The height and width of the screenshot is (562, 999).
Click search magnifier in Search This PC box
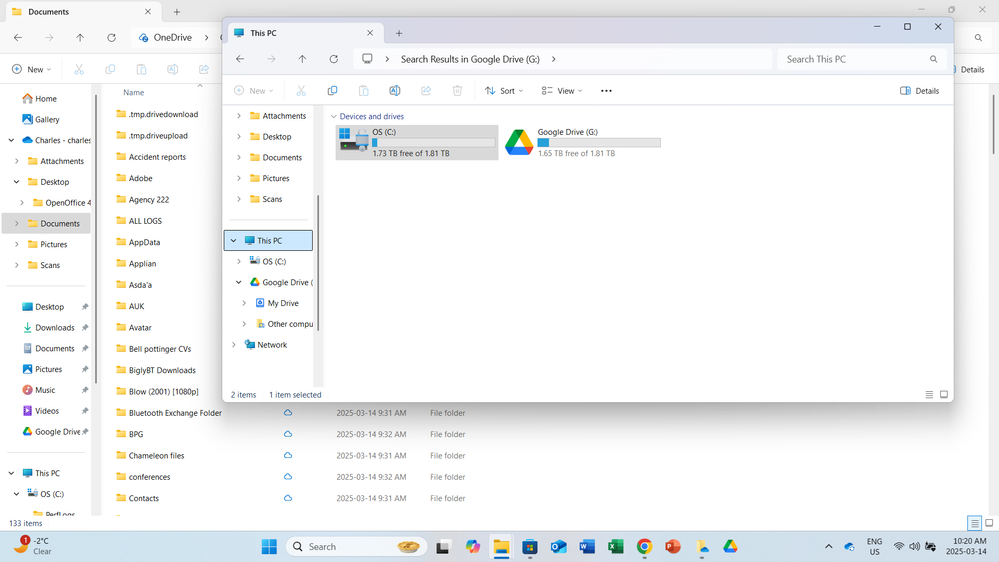click(933, 59)
